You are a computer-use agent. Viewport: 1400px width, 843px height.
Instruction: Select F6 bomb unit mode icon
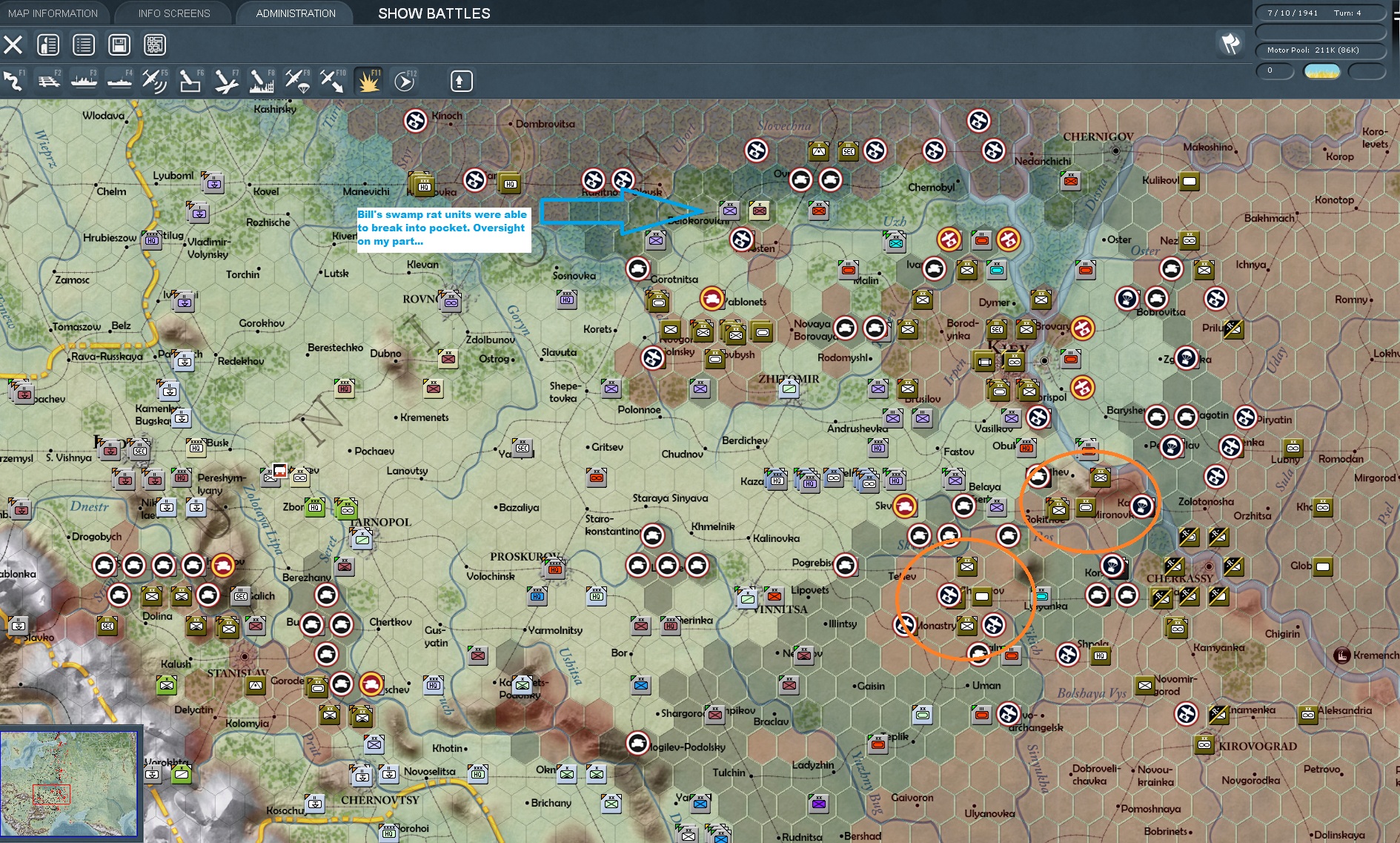[190, 81]
